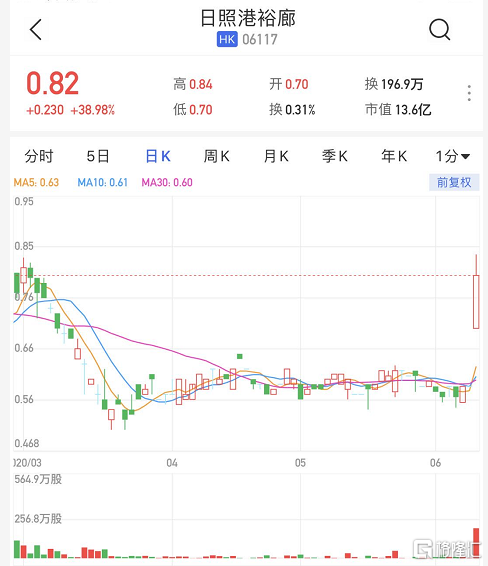The height and width of the screenshot is (566, 488).
Task: Switch to the 分时 tab
Action: point(39,156)
